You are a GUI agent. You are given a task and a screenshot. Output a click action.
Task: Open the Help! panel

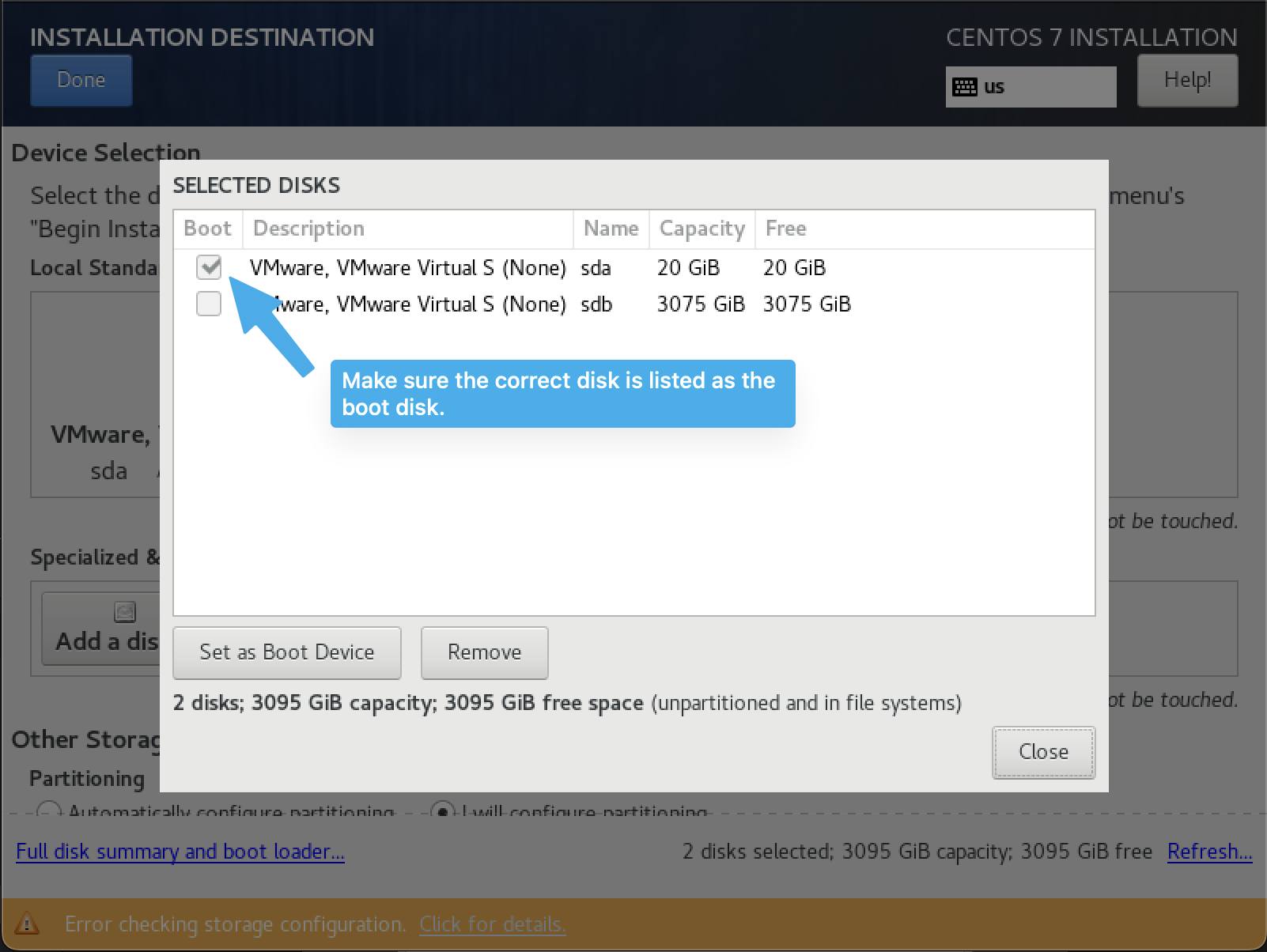[x=1186, y=80]
